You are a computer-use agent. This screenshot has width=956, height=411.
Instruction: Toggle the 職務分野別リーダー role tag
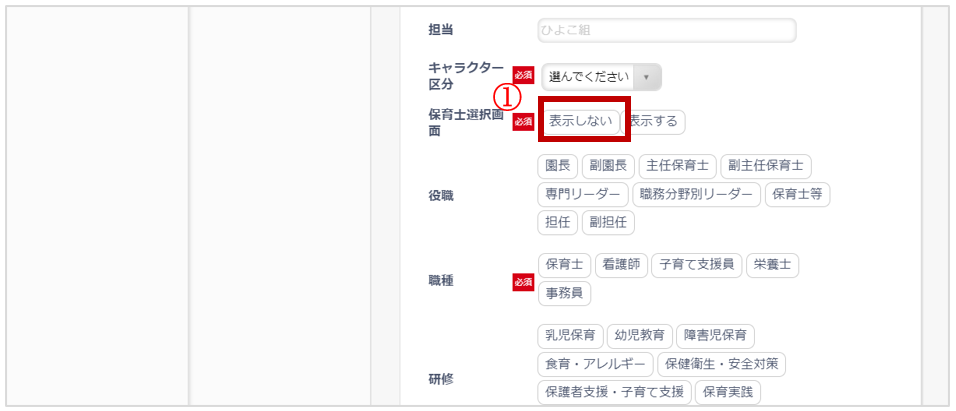[696, 195]
